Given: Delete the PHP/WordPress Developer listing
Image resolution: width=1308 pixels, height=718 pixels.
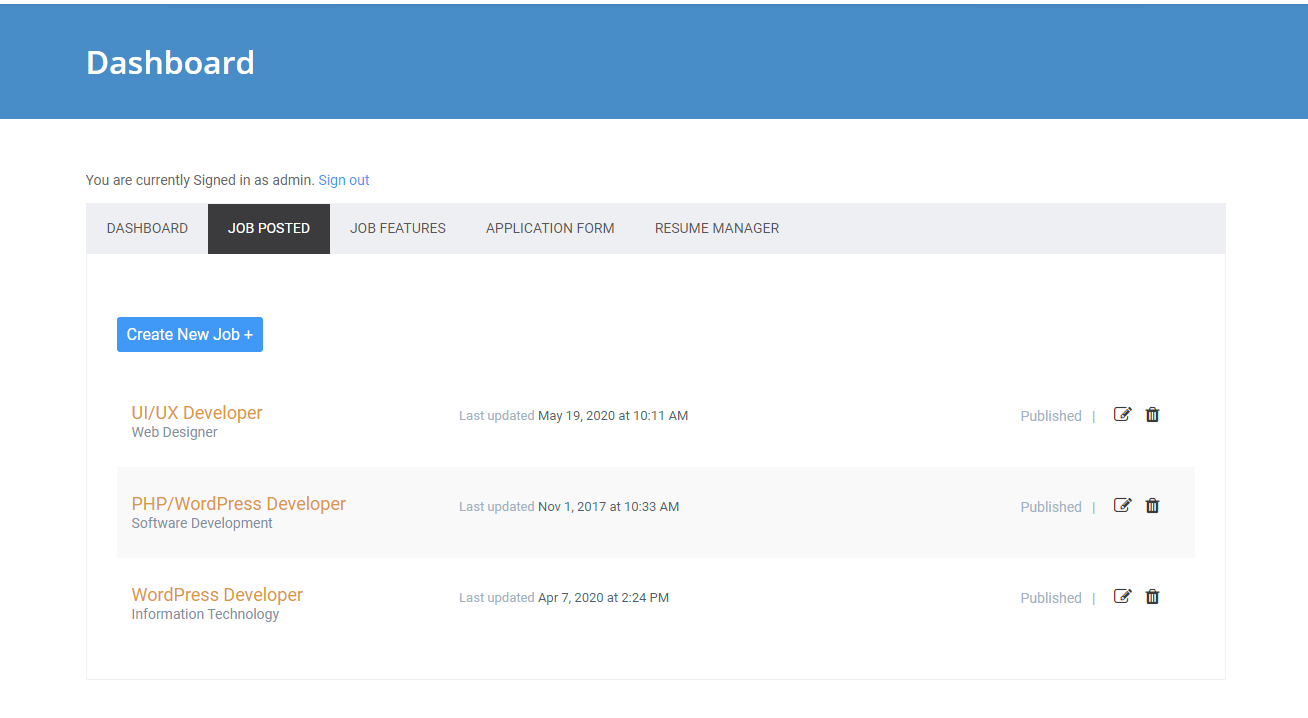Looking at the screenshot, I should [1152, 505].
